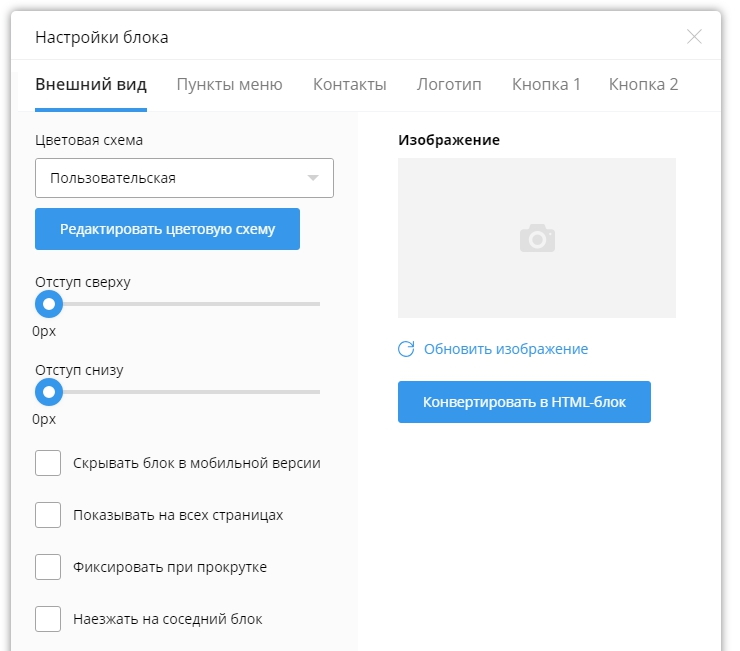
Task: Click the color scheme dropdown arrow
Action: click(x=313, y=178)
